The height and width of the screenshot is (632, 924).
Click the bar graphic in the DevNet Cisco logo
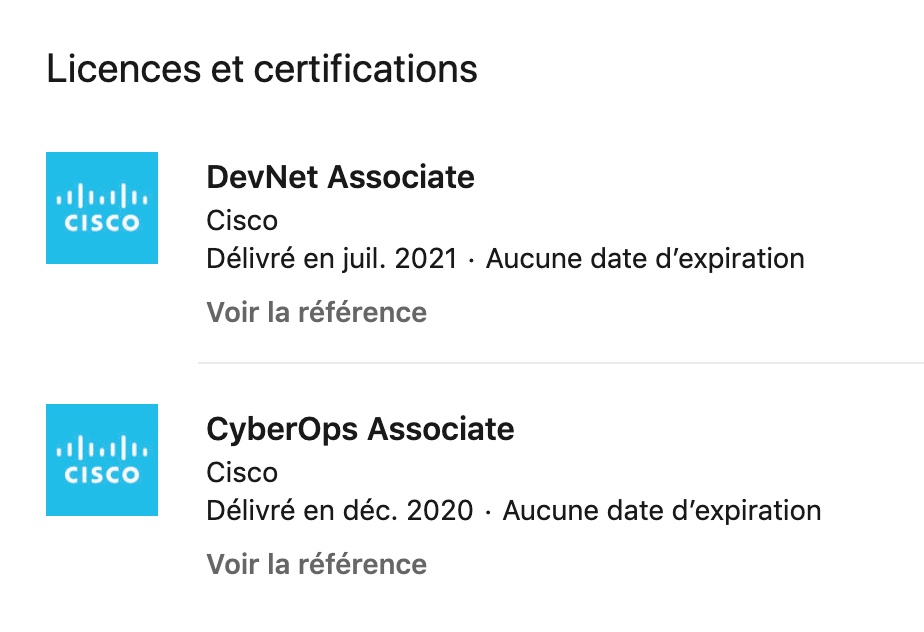click(x=102, y=195)
